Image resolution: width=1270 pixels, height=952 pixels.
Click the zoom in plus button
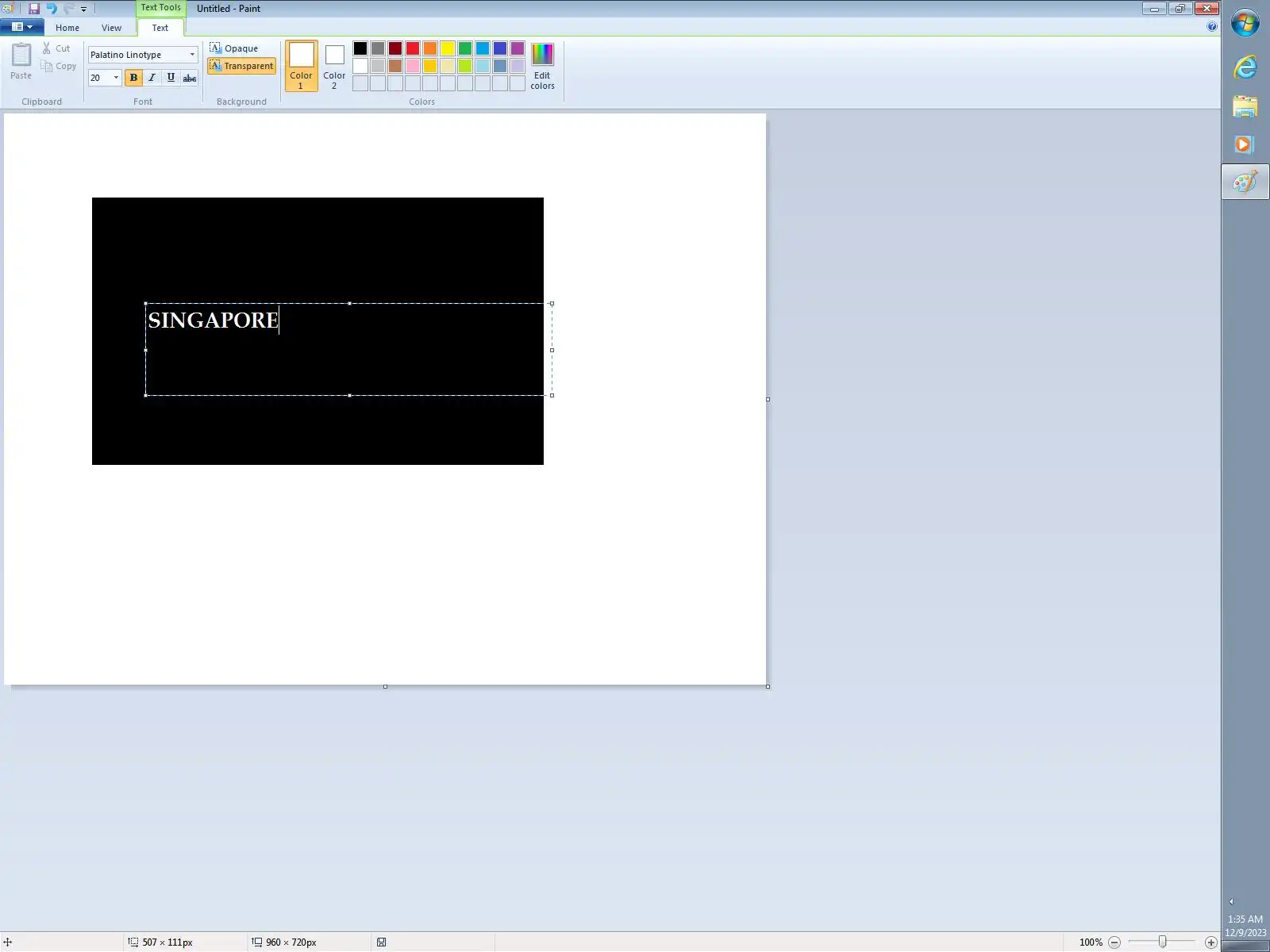pos(1211,942)
